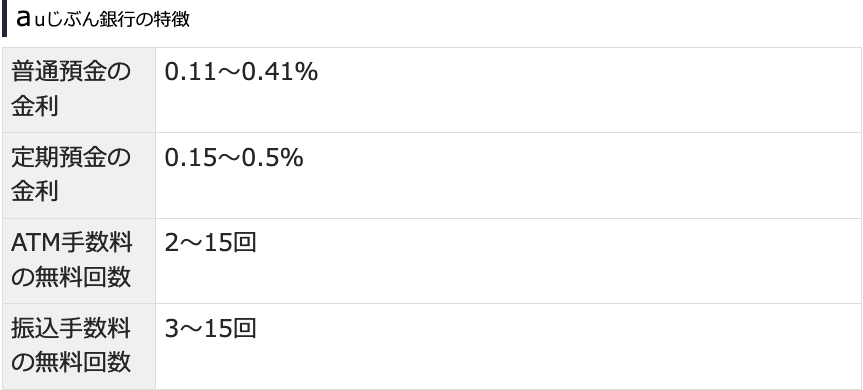Click the 0.15～0.5% rate value
The height and width of the screenshot is (390, 863).
click(234, 158)
